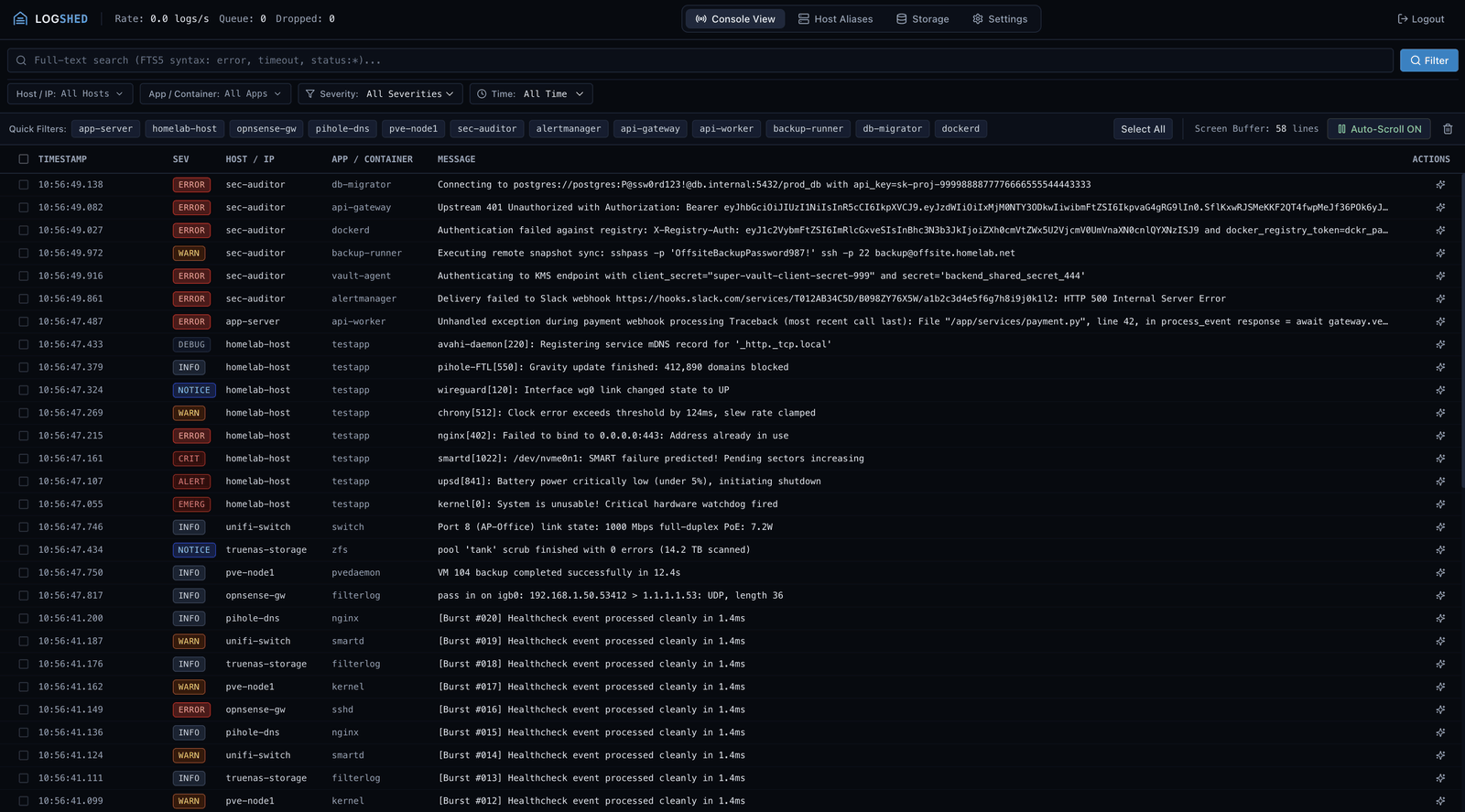The image size is (1465, 812).
Task: Click the action icon for the vault-agent KMS row
Action: click(x=1440, y=276)
